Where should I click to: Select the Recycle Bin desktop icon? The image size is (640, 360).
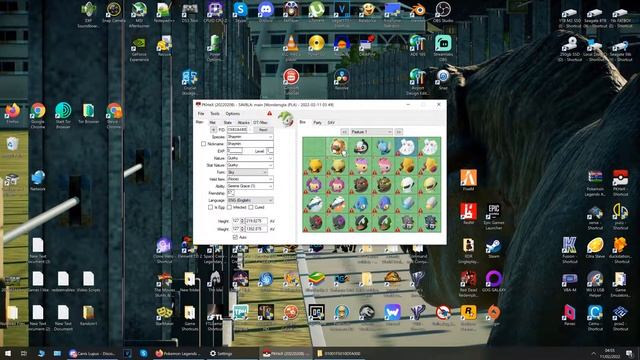[12, 146]
